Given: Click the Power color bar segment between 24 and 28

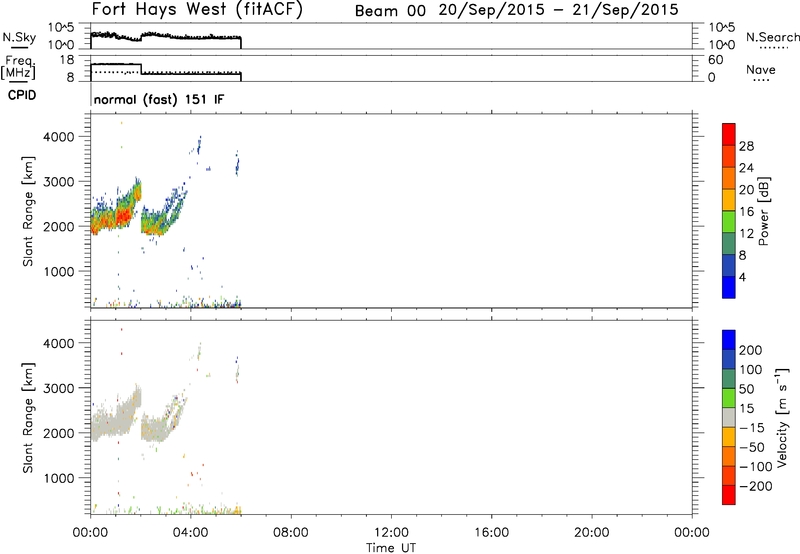Looking at the screenshot, I should [729, 156].
